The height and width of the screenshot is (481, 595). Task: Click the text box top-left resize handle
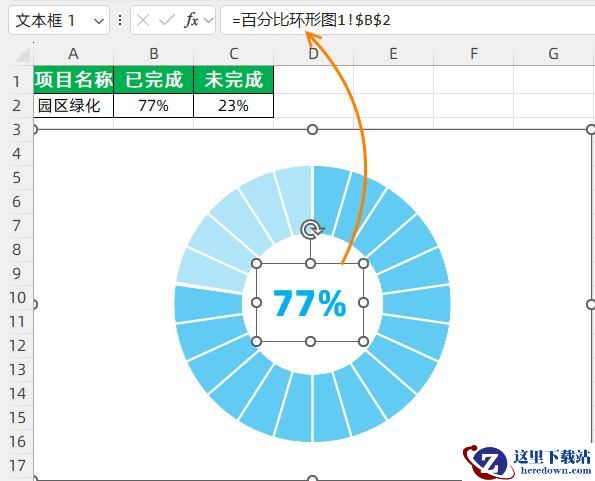coord(257,263)
